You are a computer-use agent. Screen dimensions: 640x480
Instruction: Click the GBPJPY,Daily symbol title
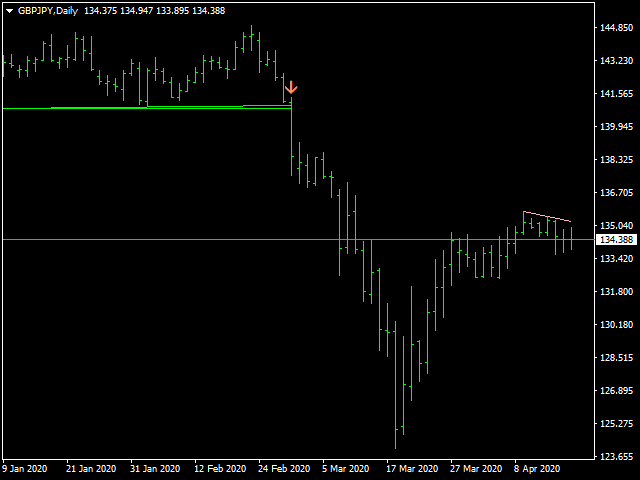point(48,10)
